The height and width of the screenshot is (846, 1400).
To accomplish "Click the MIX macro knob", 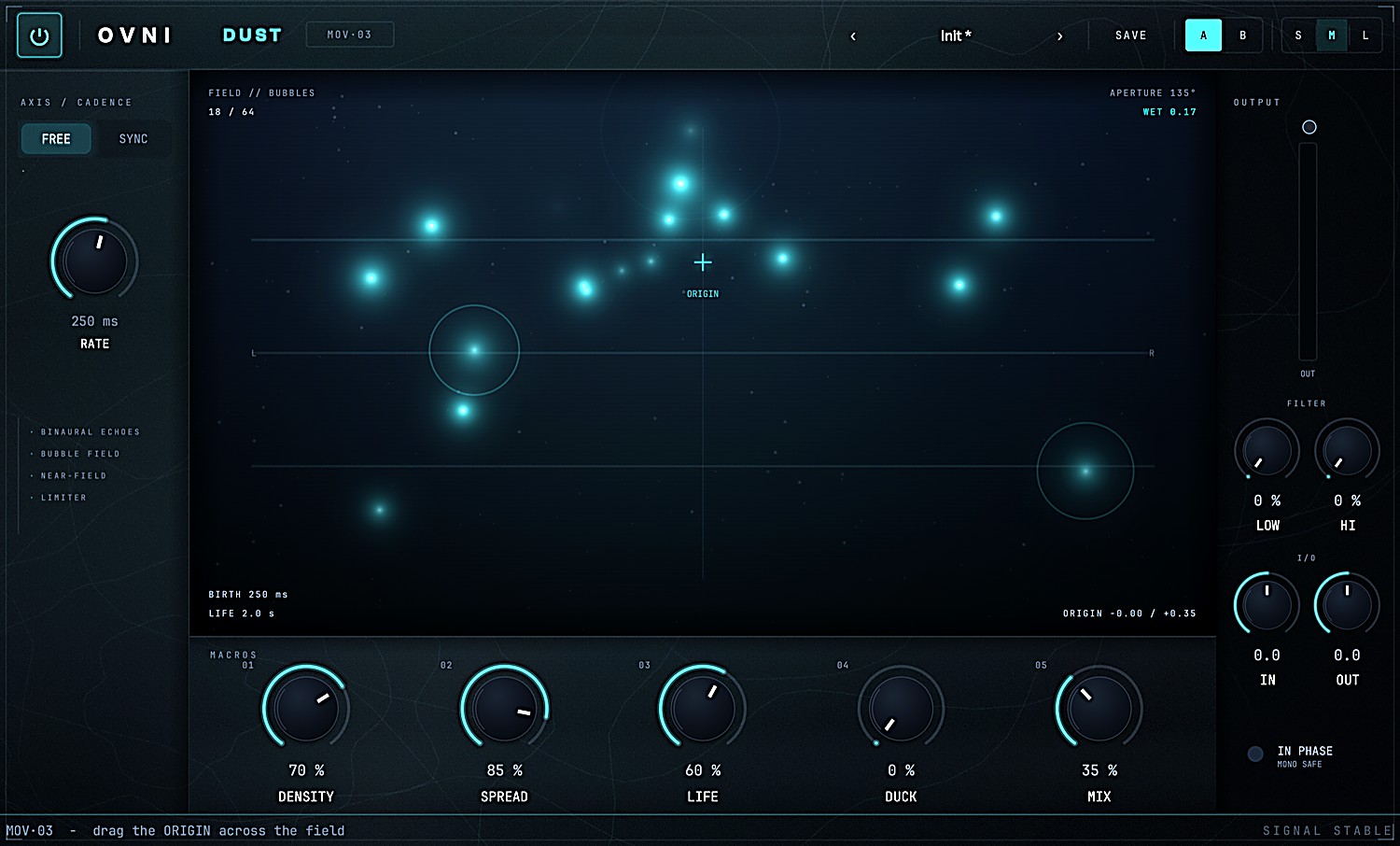I will (1099, 708).
